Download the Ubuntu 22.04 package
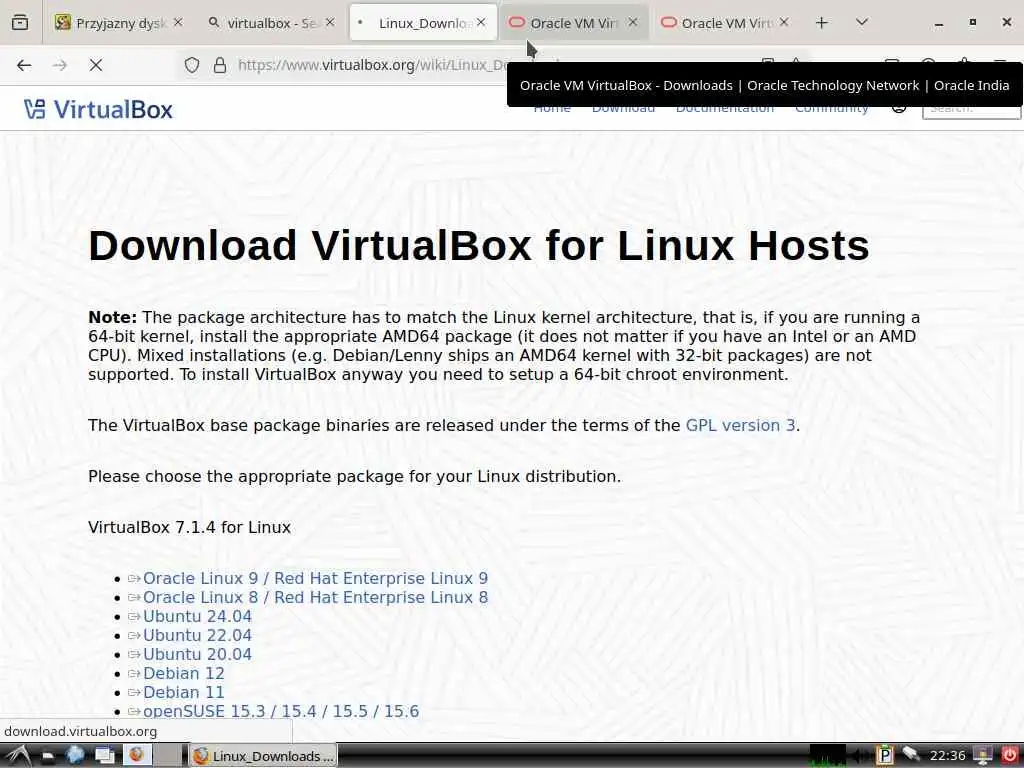 (x=197, y=635)
